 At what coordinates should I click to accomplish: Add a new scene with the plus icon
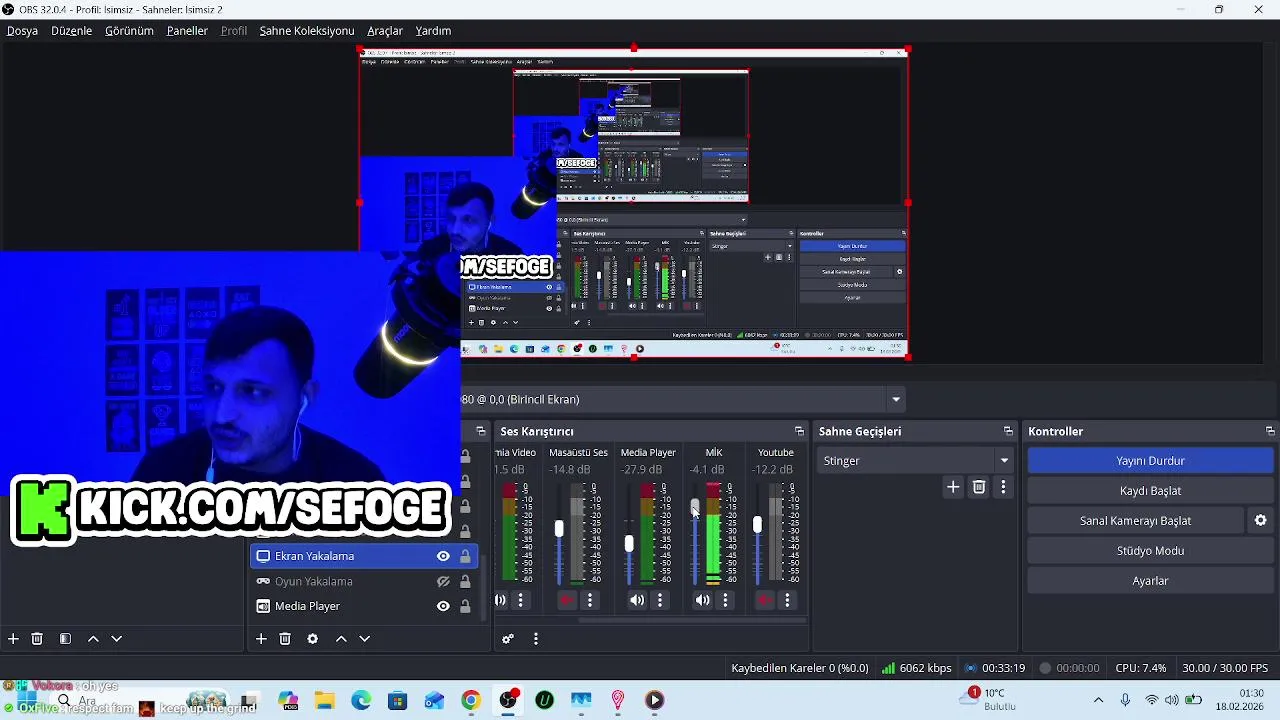13,639
